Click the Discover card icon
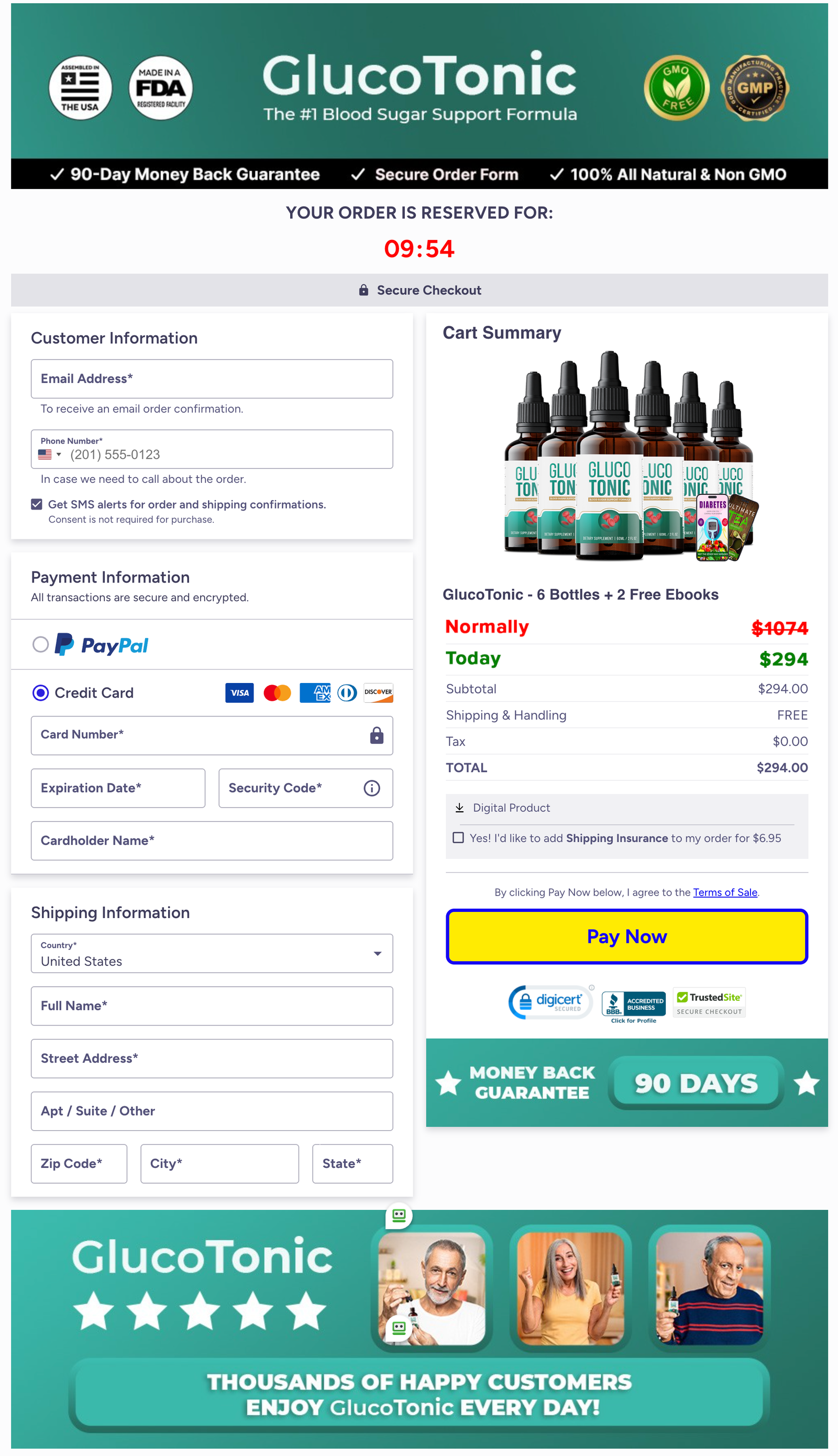 point(378,693)
